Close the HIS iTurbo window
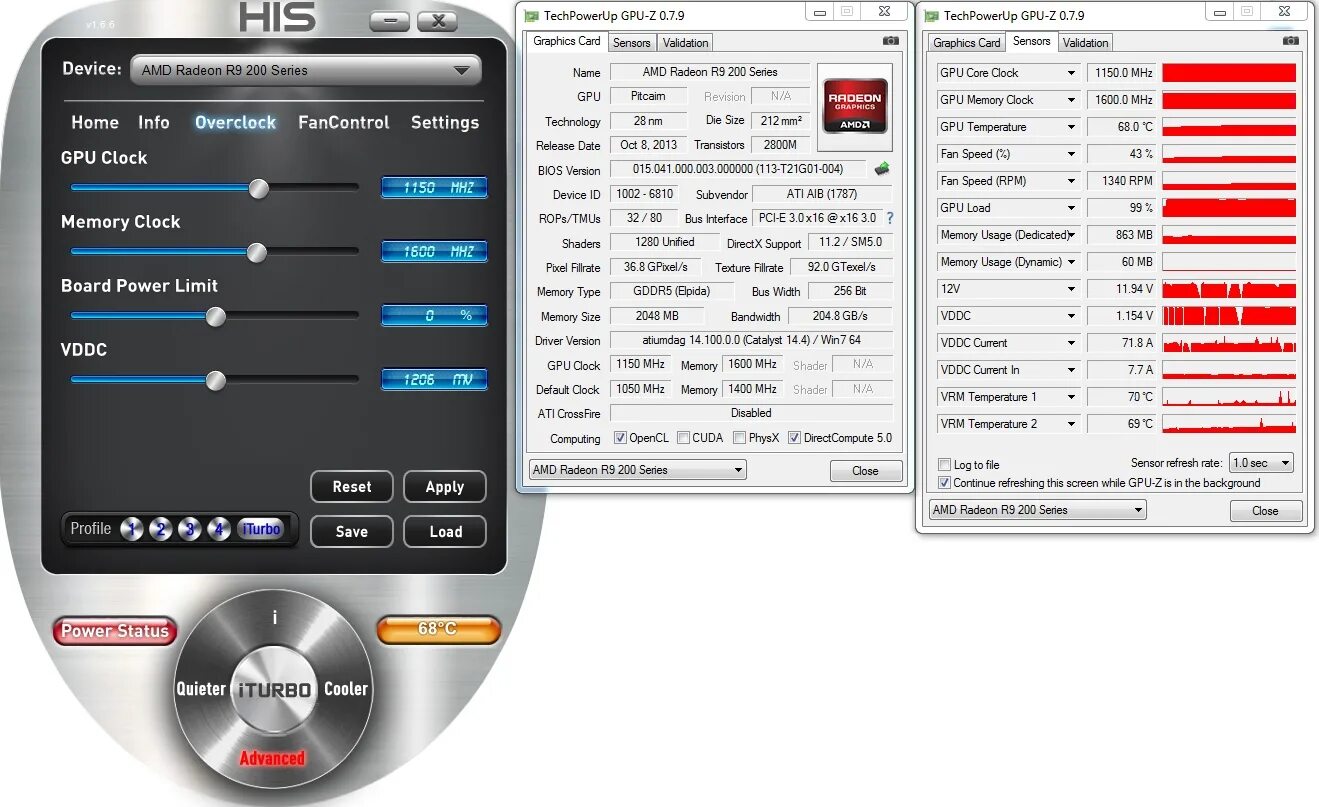Image resolution: width=1319 pixels, height=807 pixels. pos(437,20)
